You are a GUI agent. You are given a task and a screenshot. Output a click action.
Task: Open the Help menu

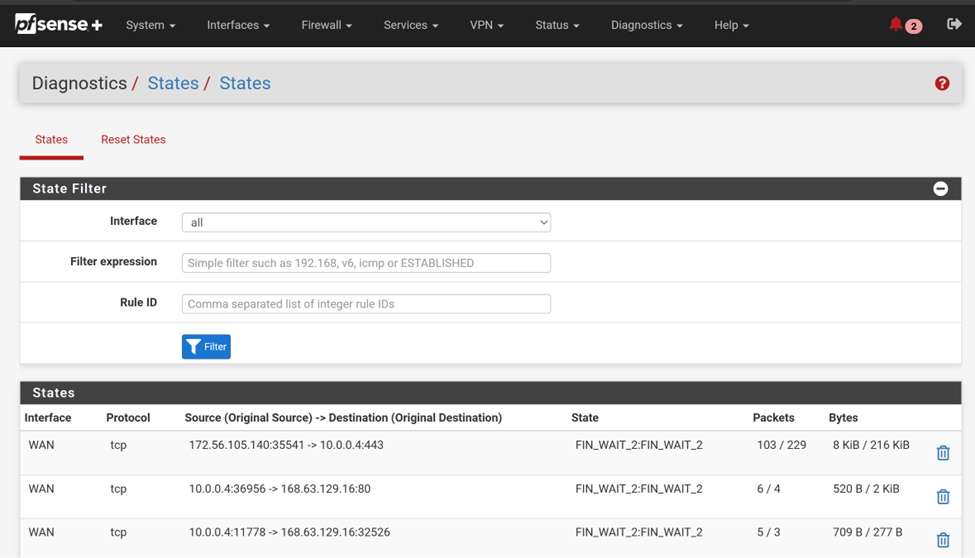[x=731, y=25]
